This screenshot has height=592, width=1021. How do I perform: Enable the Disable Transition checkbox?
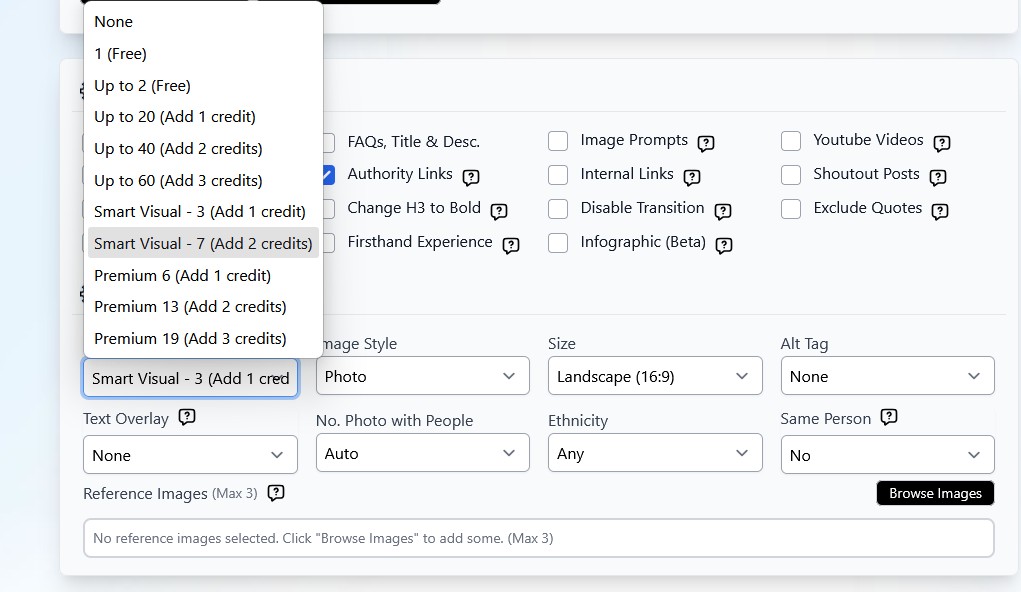(558, 208)
